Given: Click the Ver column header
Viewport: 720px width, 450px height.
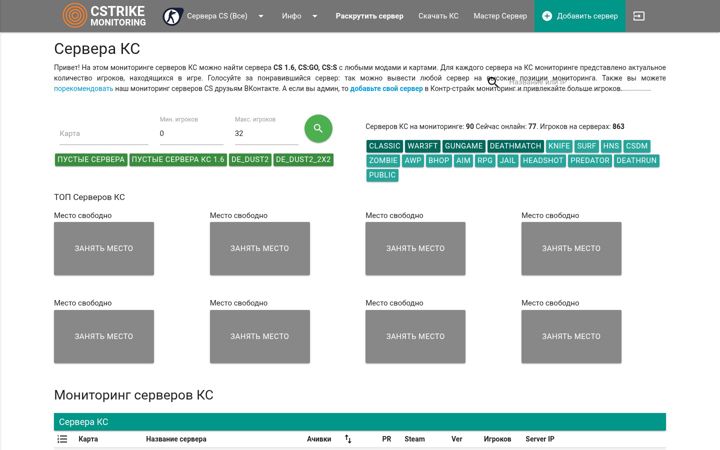Looking at the screenshot, I should coord(456,439).
